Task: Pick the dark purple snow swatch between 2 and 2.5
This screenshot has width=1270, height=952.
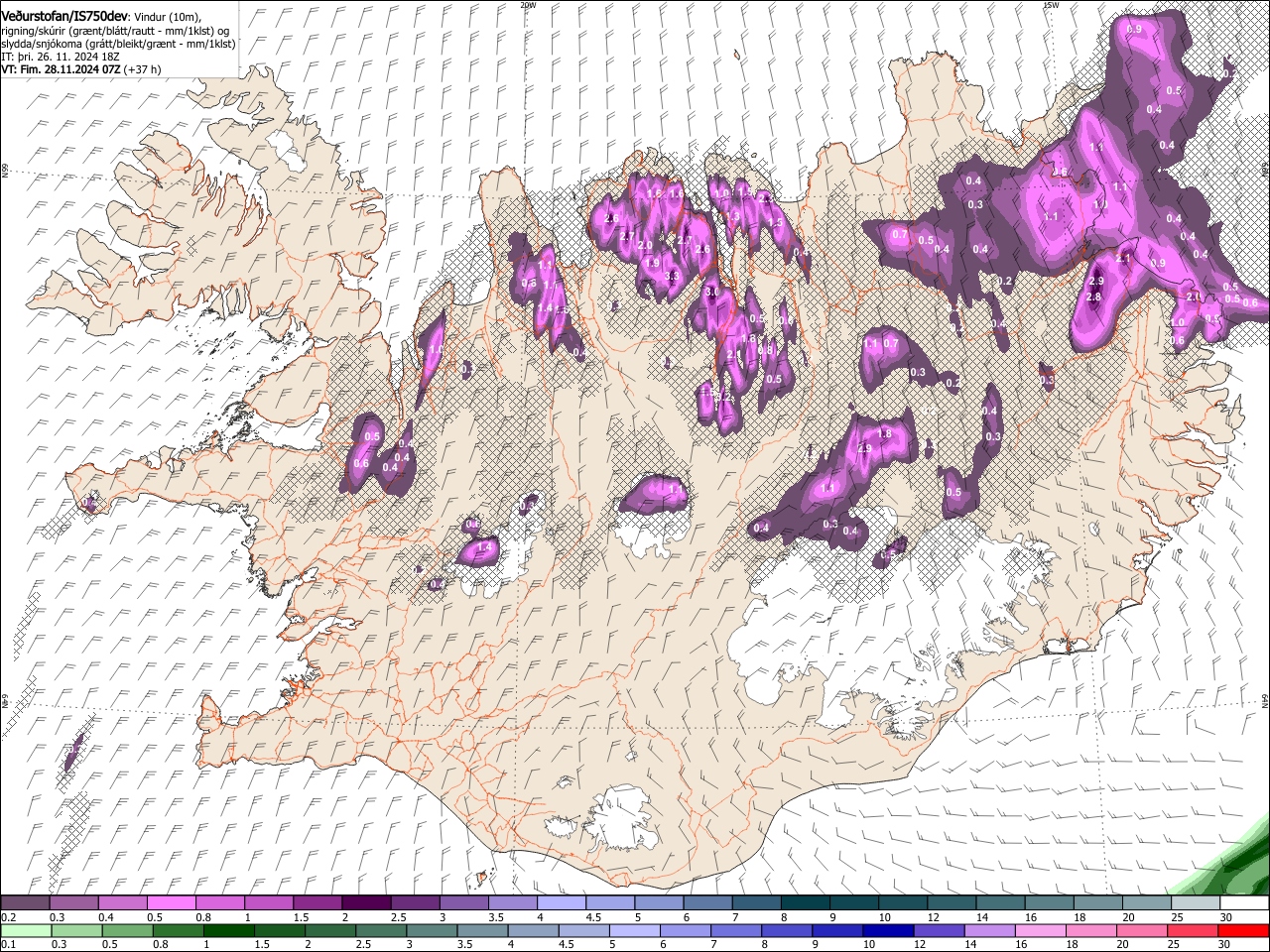Action: [x=365, y=903]
